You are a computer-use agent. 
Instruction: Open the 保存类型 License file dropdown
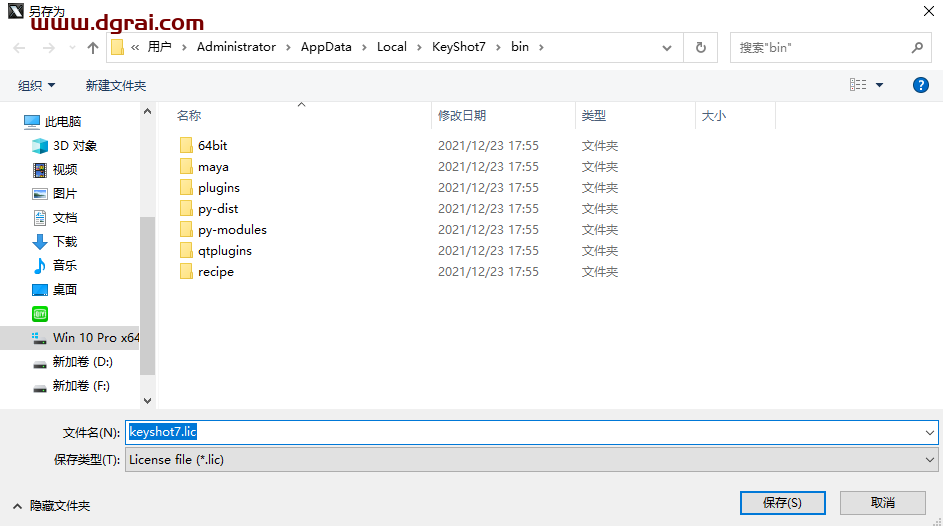point(532,460)
